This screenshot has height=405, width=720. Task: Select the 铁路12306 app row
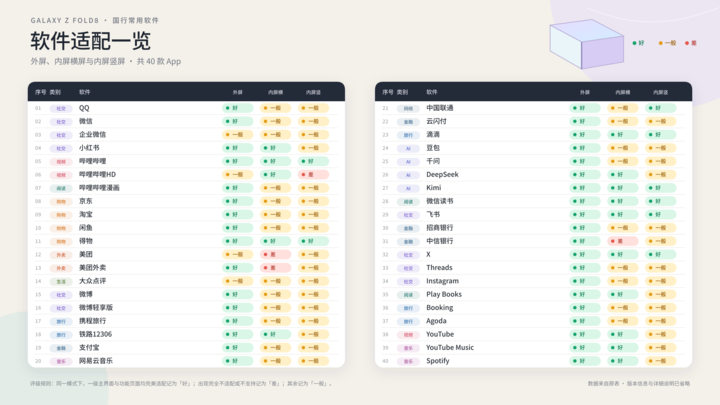coord(186,334)
